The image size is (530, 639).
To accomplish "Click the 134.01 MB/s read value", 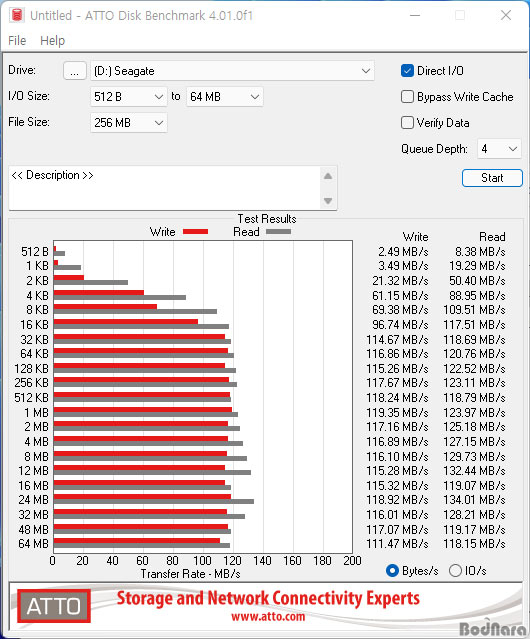I will (x=475, y=500).
